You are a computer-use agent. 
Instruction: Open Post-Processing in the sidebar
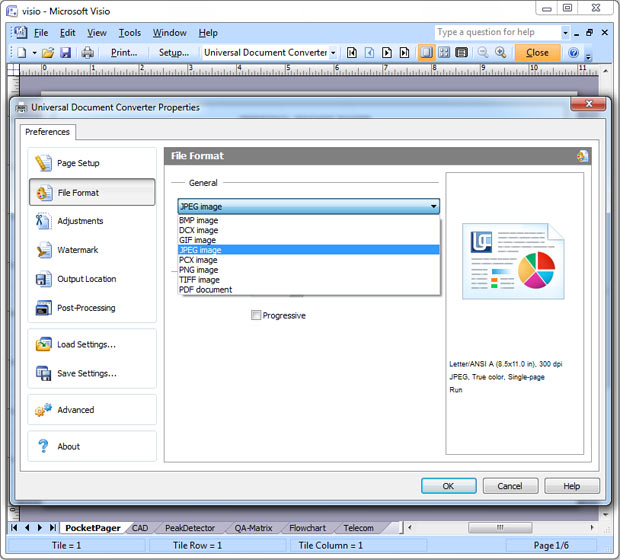pyautogui.click(x=92, y=308)
